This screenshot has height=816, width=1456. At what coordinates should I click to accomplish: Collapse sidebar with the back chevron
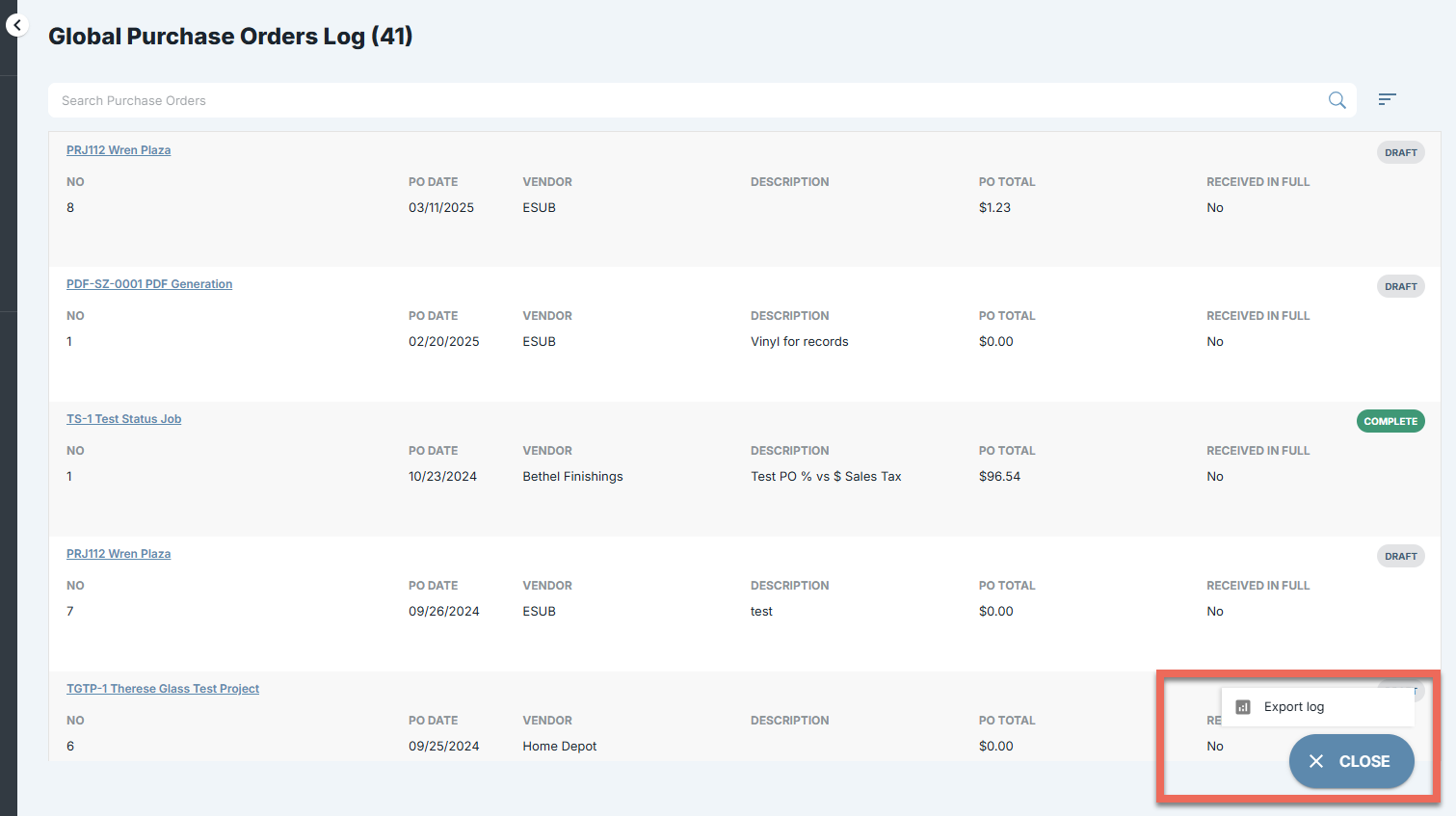(16, 25)
